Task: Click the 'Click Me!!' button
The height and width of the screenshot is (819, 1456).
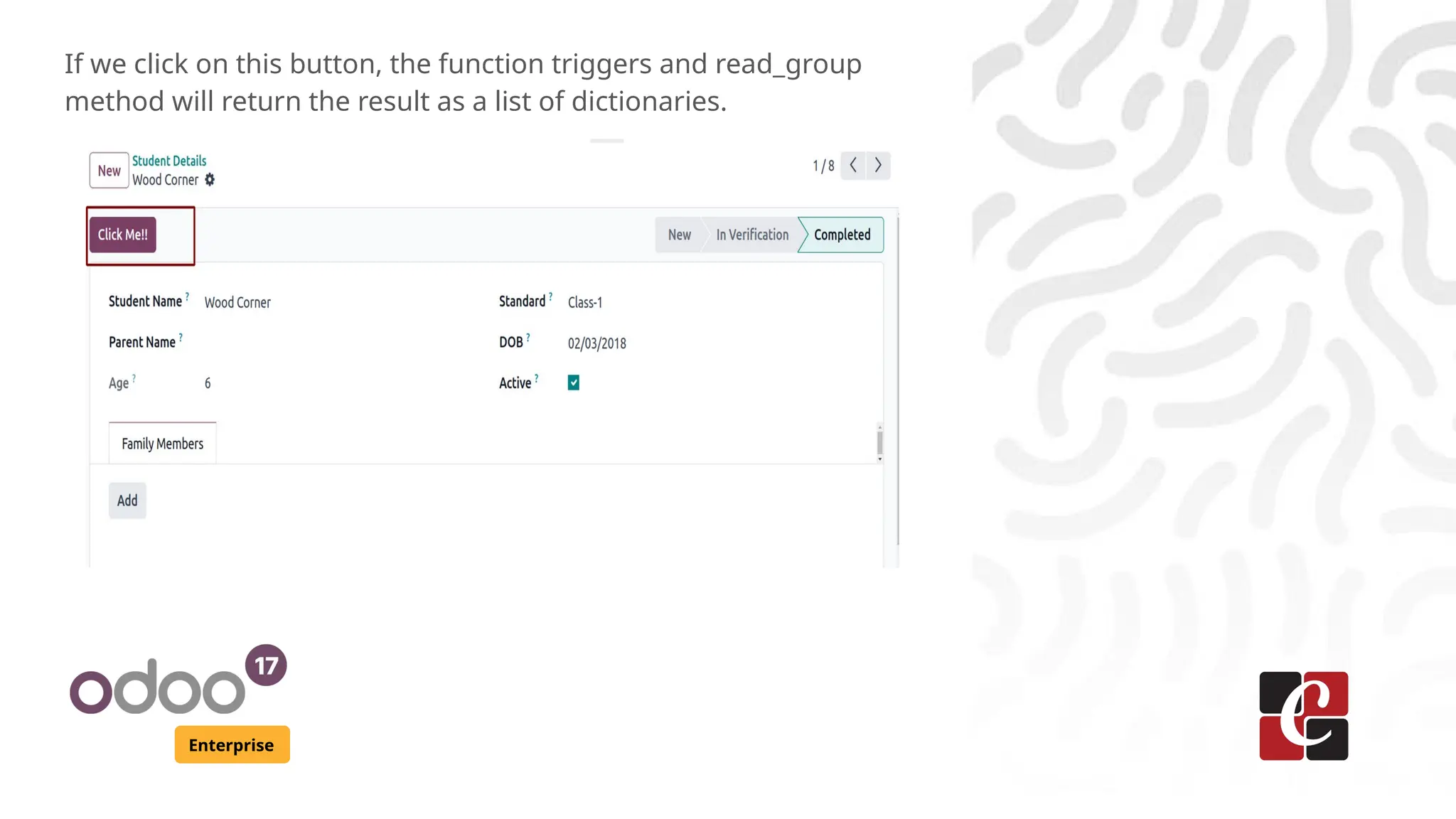Action: tap(122, 235)
